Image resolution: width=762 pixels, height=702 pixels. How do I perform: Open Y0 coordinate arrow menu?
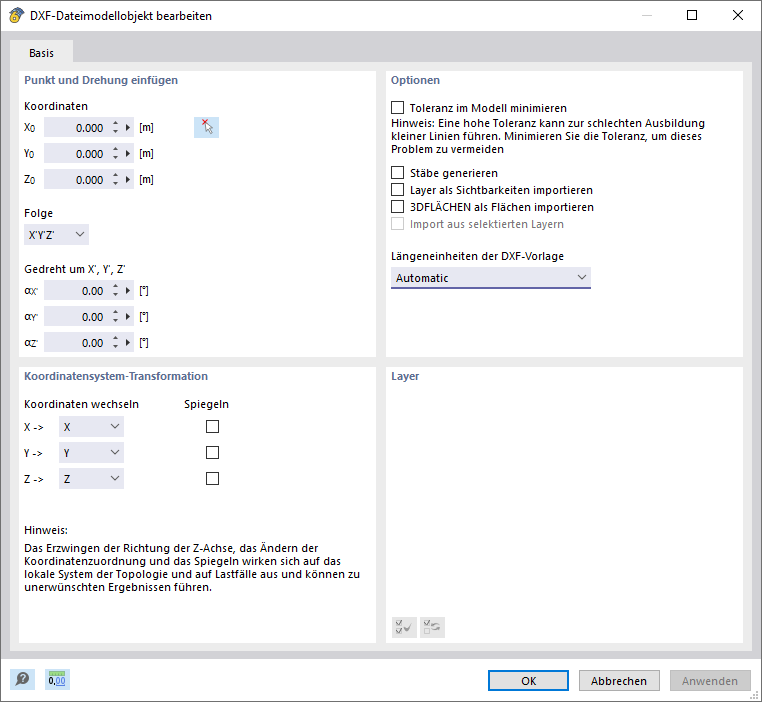tap(128, 154)
